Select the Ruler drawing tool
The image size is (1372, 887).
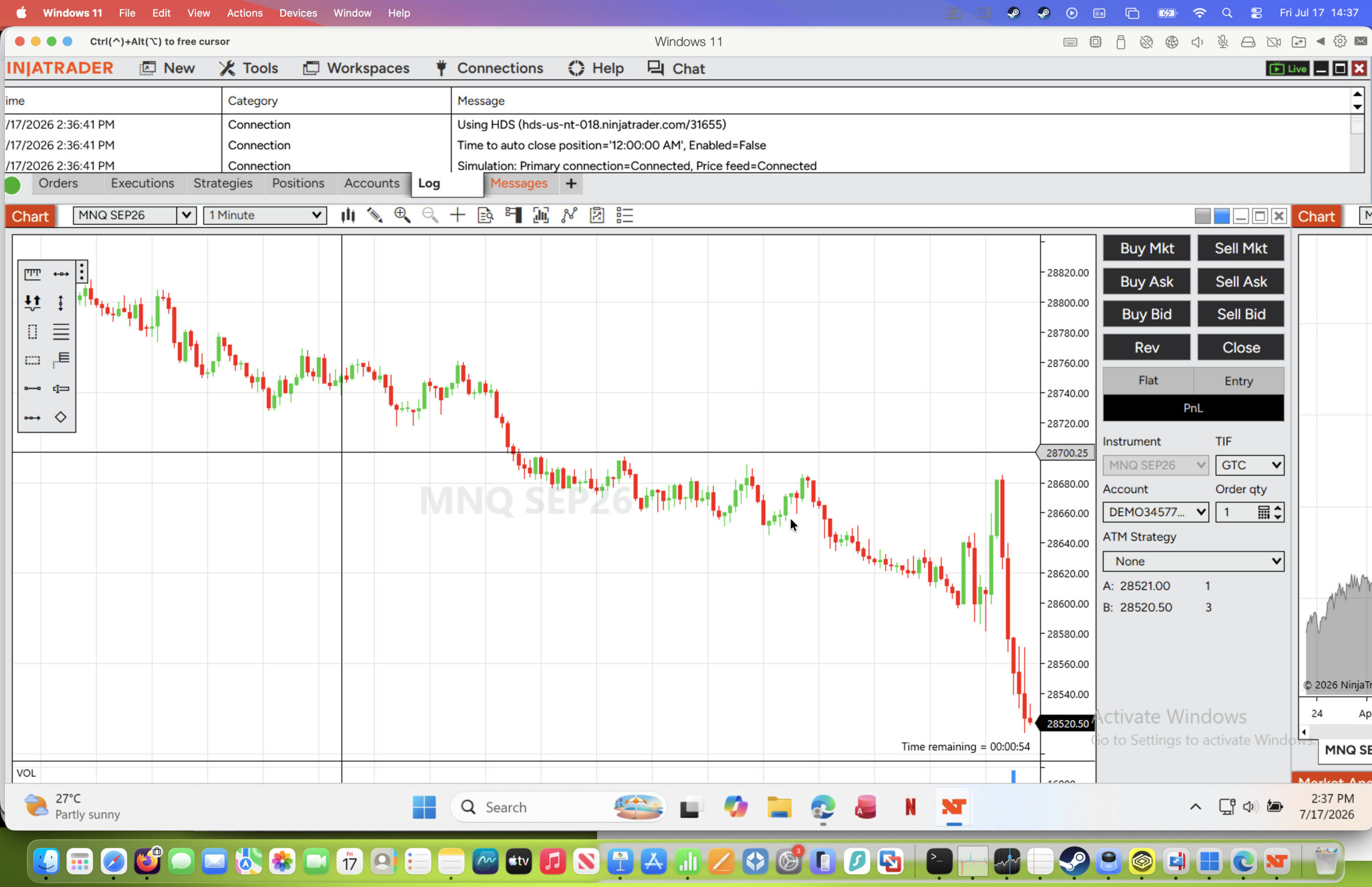pyautogui.click(x=32, y=274)
